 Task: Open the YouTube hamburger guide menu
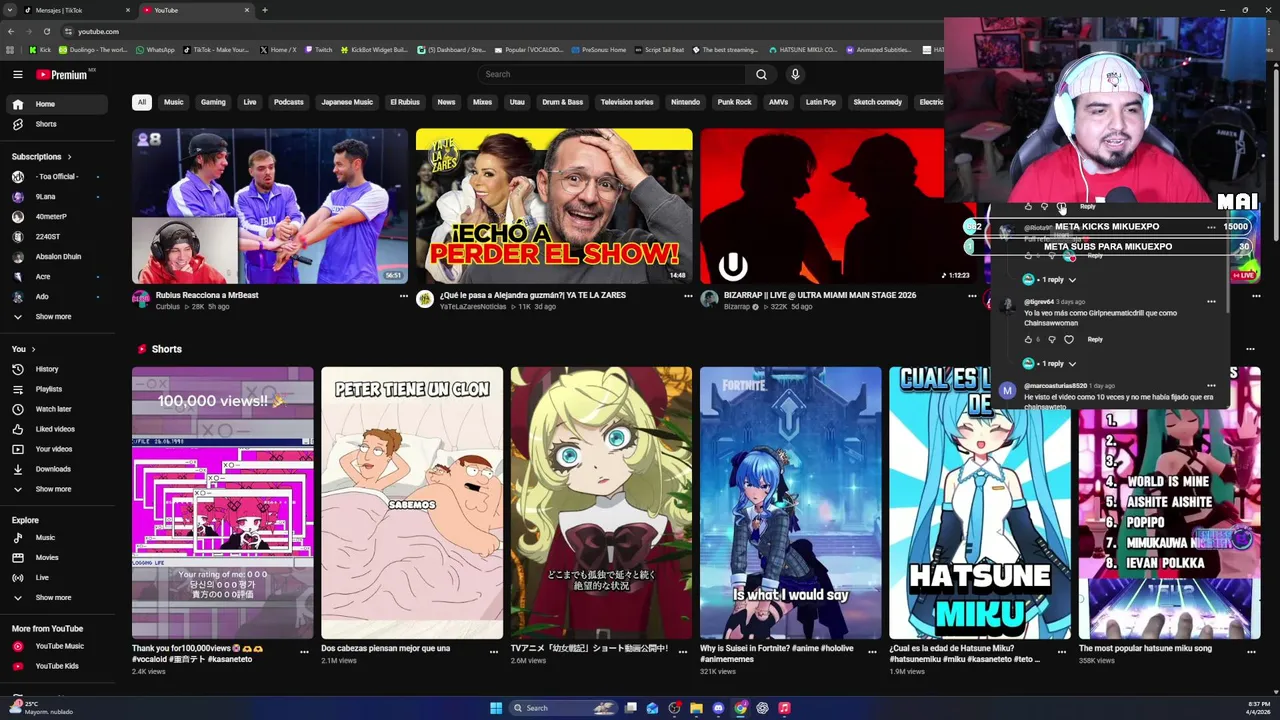pos(17,74)
